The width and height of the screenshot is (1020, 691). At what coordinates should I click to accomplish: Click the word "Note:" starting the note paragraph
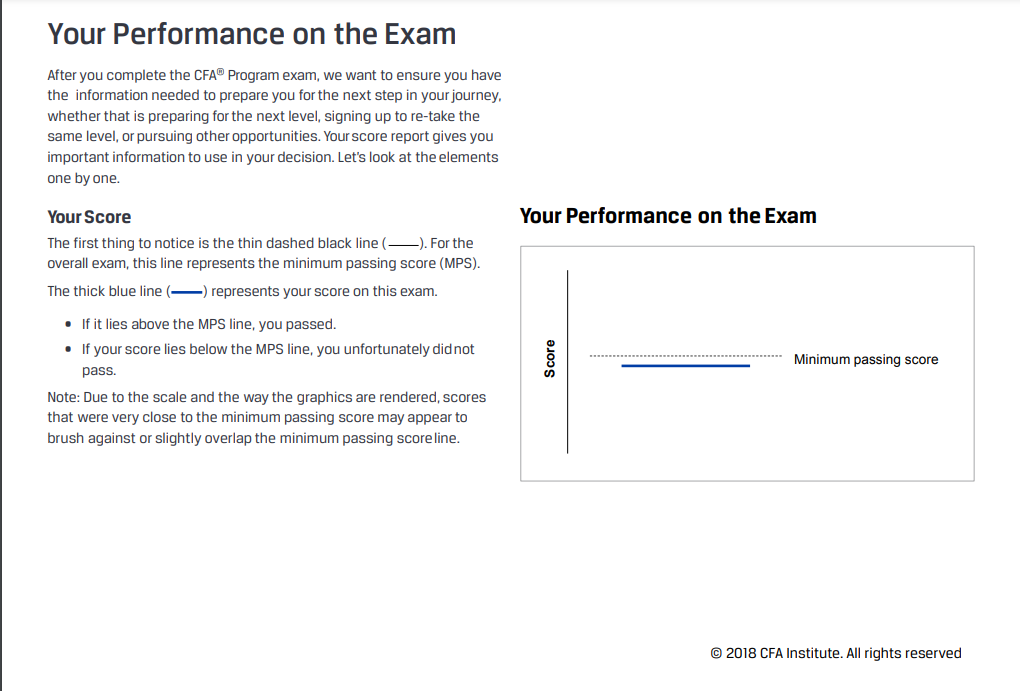(64, 398)
